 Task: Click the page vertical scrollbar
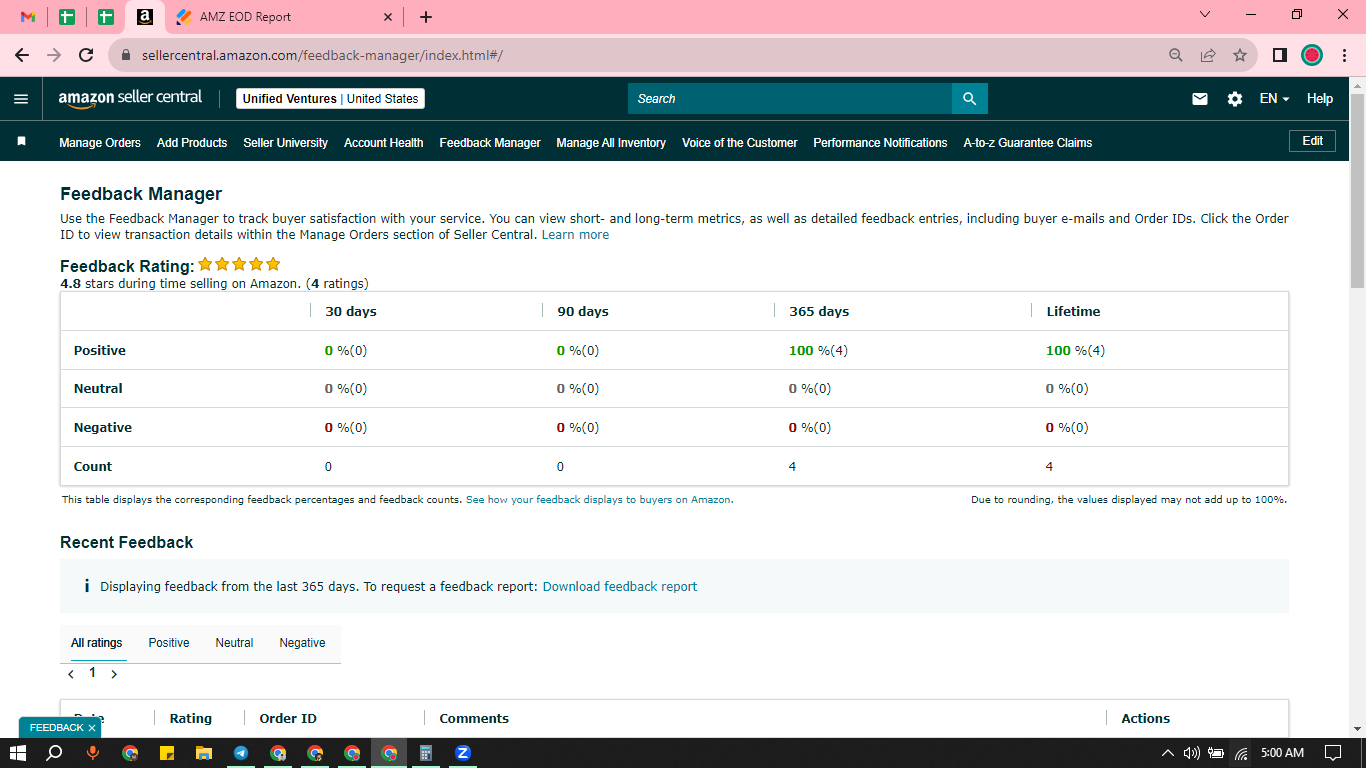(x=1357, y=190)
